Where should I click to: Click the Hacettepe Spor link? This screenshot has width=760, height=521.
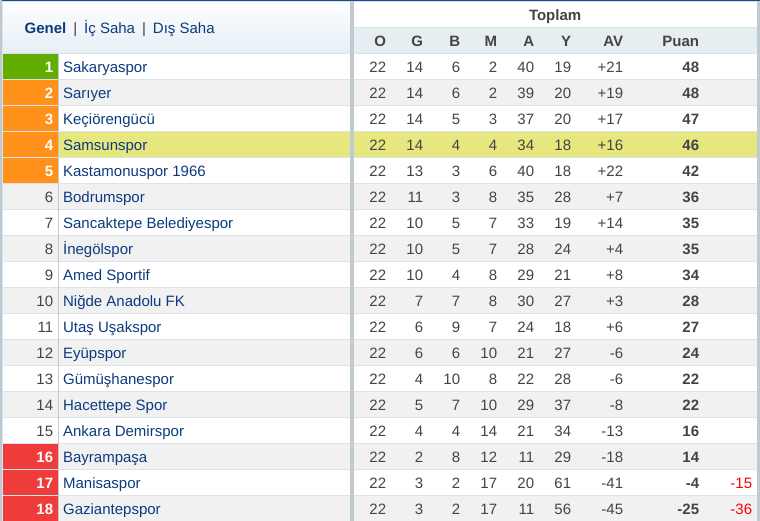115,405
